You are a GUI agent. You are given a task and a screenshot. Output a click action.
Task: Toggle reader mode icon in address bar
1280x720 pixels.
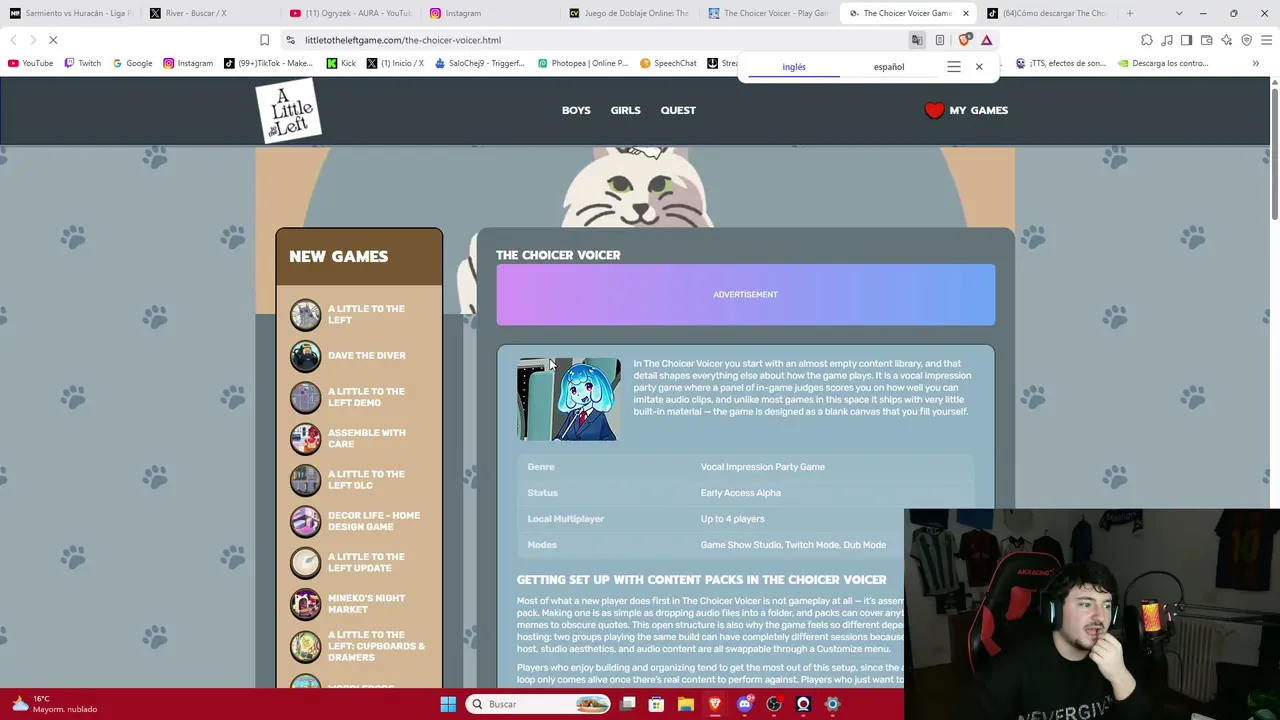[940, 40]
